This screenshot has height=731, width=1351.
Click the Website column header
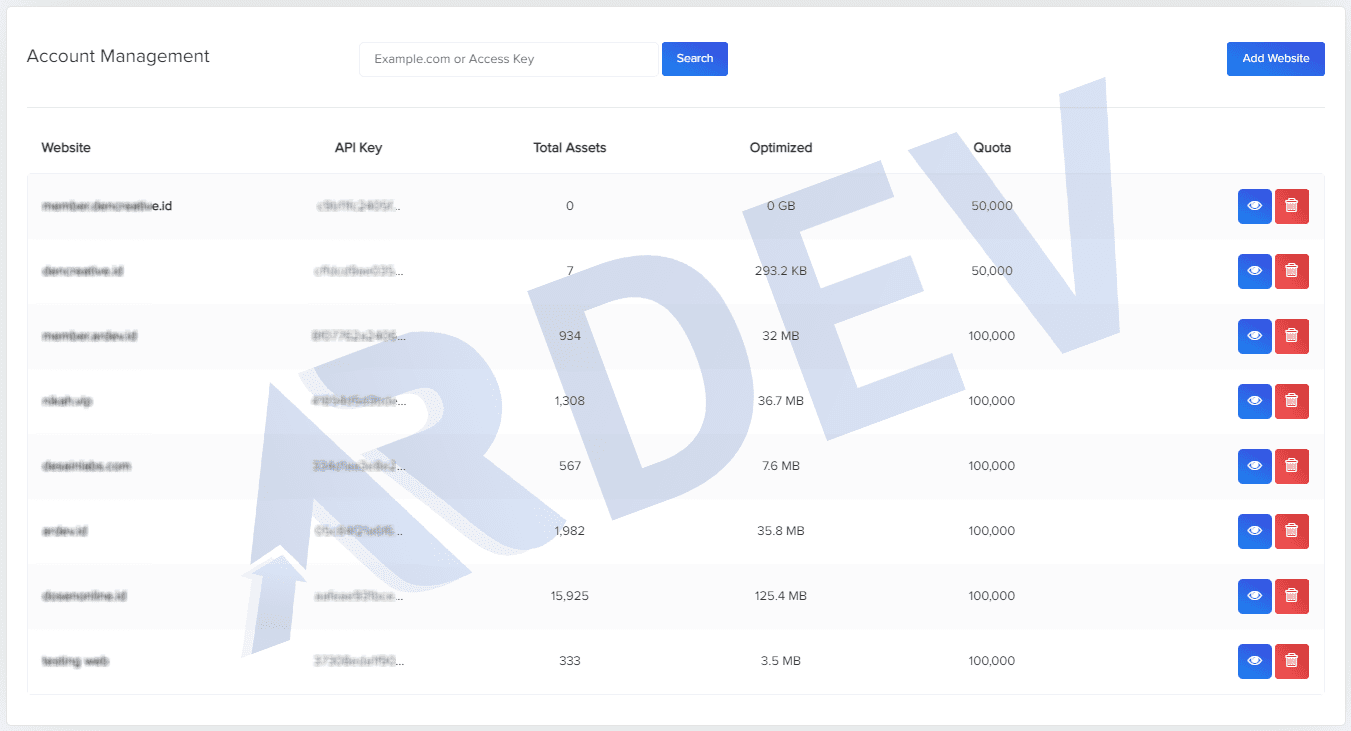click(x=66, y=148)
